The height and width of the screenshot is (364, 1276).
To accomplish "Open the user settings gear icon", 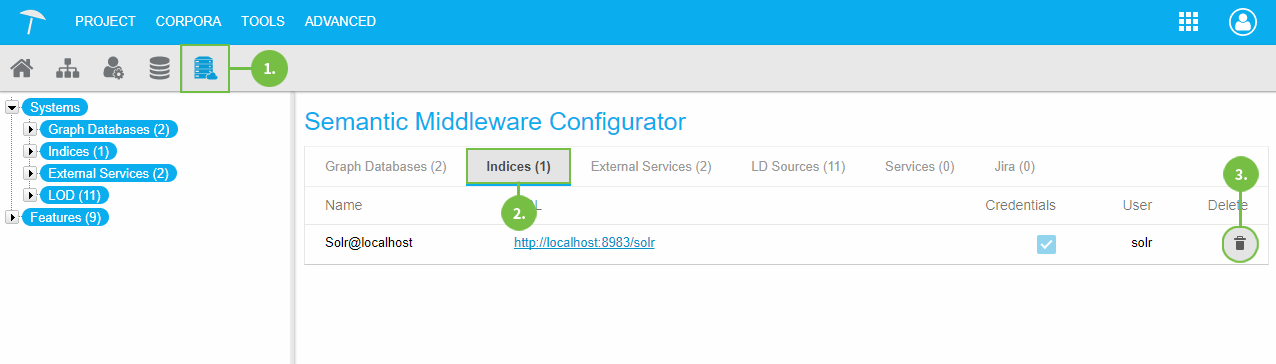I will [x=114, y=69].
